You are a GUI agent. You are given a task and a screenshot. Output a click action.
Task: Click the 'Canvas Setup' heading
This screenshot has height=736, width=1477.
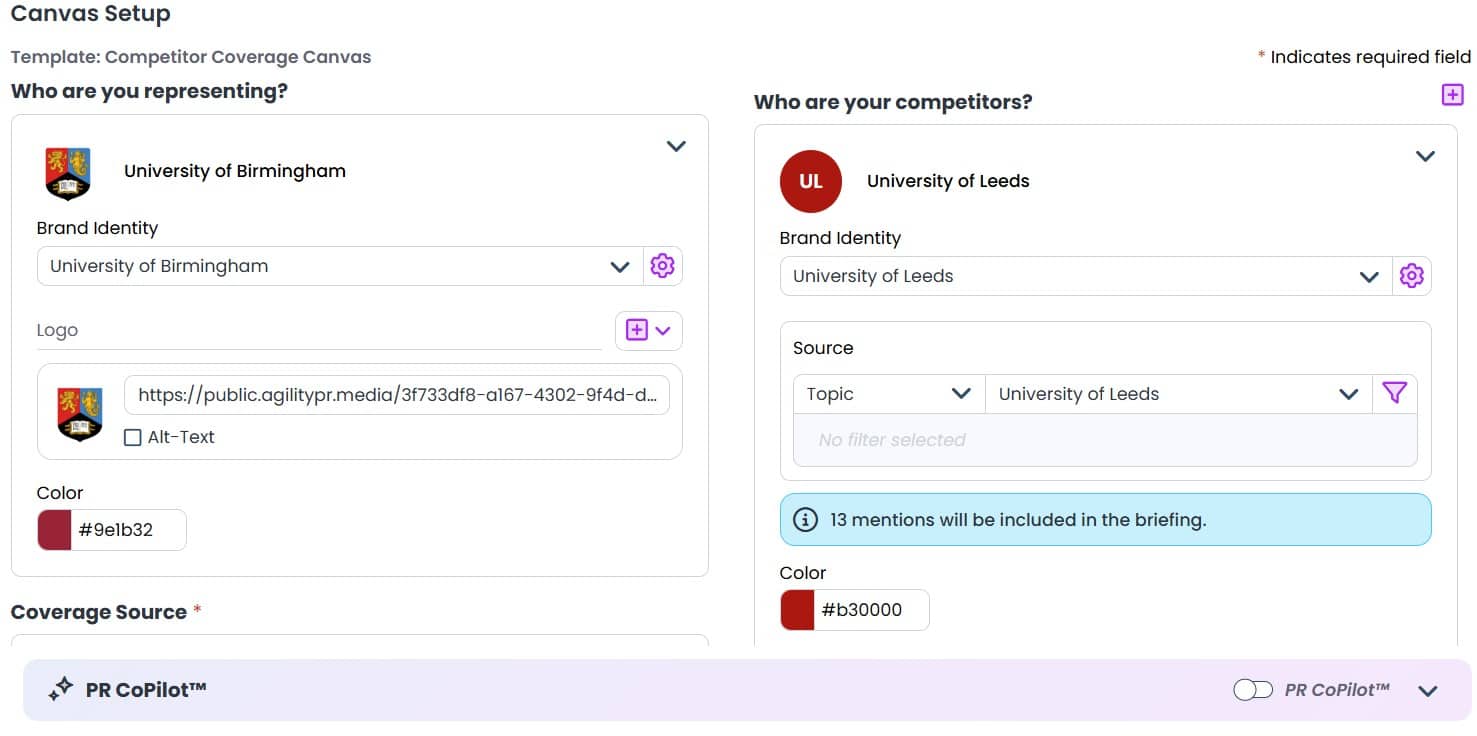click(x=91, y=14)
